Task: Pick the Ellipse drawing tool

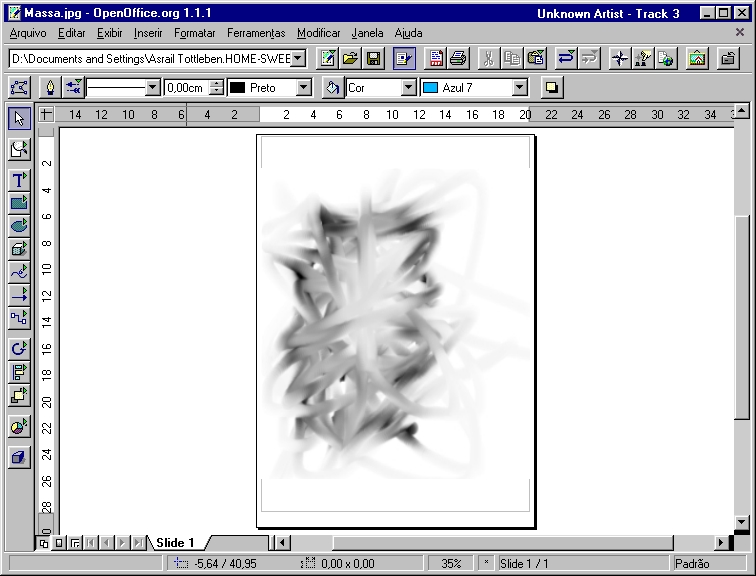Action: (x=18, y=226)
